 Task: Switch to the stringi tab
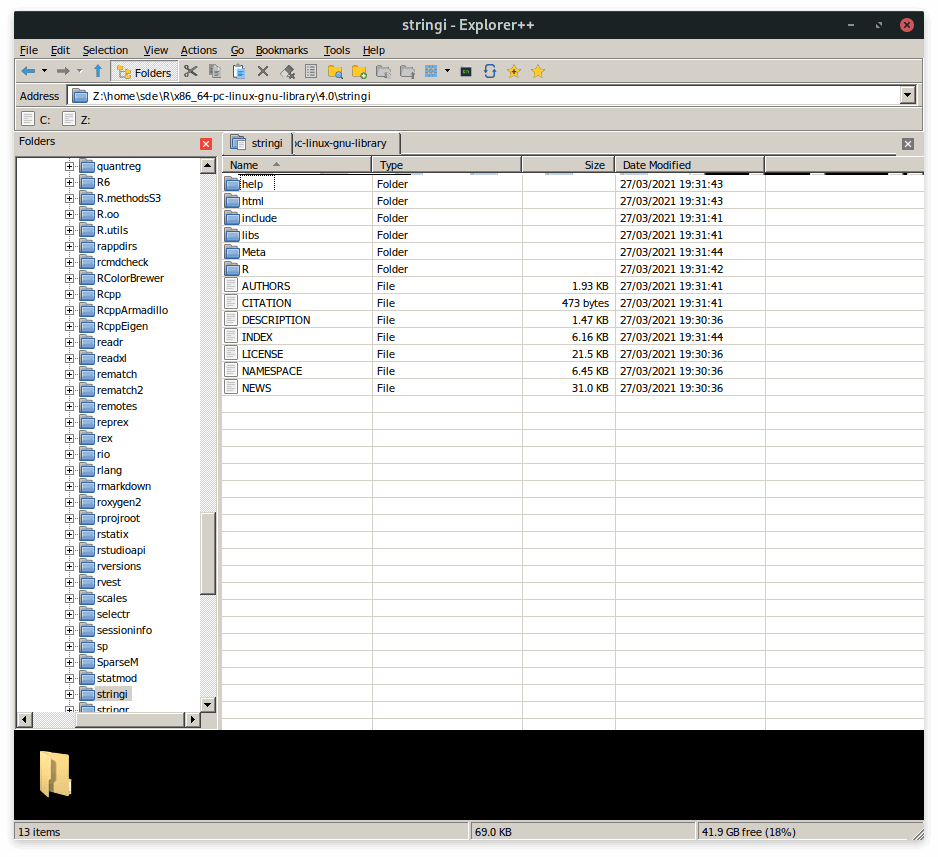[x=257, y=144]
